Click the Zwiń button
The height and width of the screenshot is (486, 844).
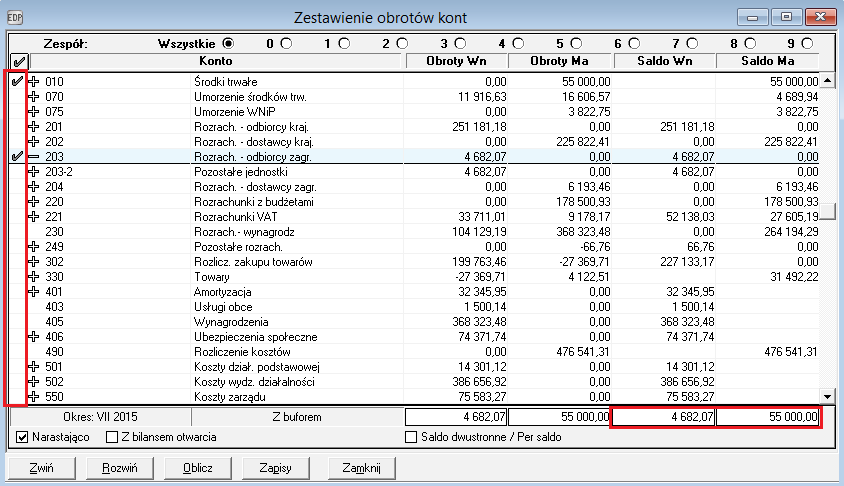[41, 468]
